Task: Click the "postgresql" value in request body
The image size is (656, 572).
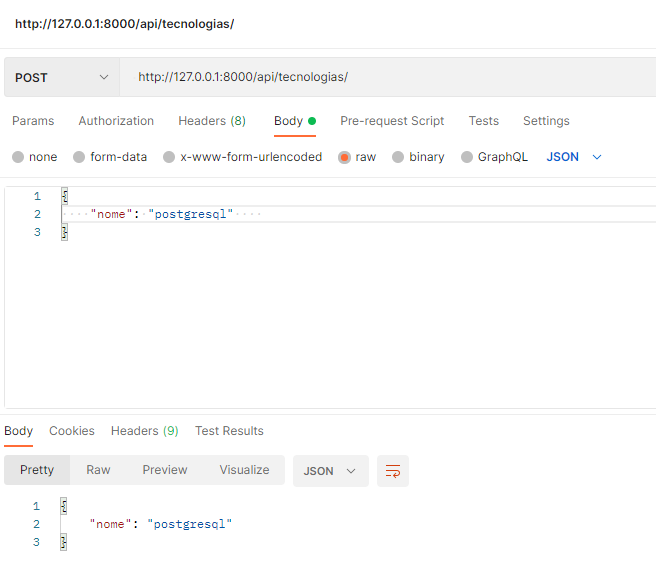Action: (x=190, y=214)
